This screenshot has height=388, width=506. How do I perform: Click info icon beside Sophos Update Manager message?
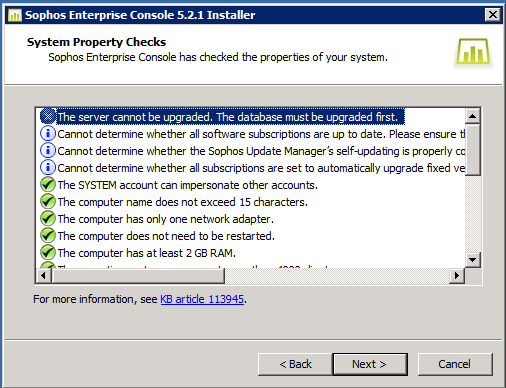click(48, 151)
